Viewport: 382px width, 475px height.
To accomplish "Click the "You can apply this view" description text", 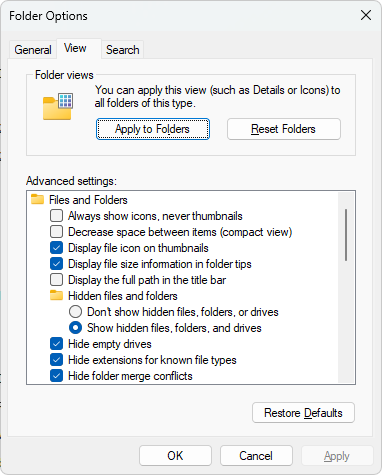I will (217, 96).
